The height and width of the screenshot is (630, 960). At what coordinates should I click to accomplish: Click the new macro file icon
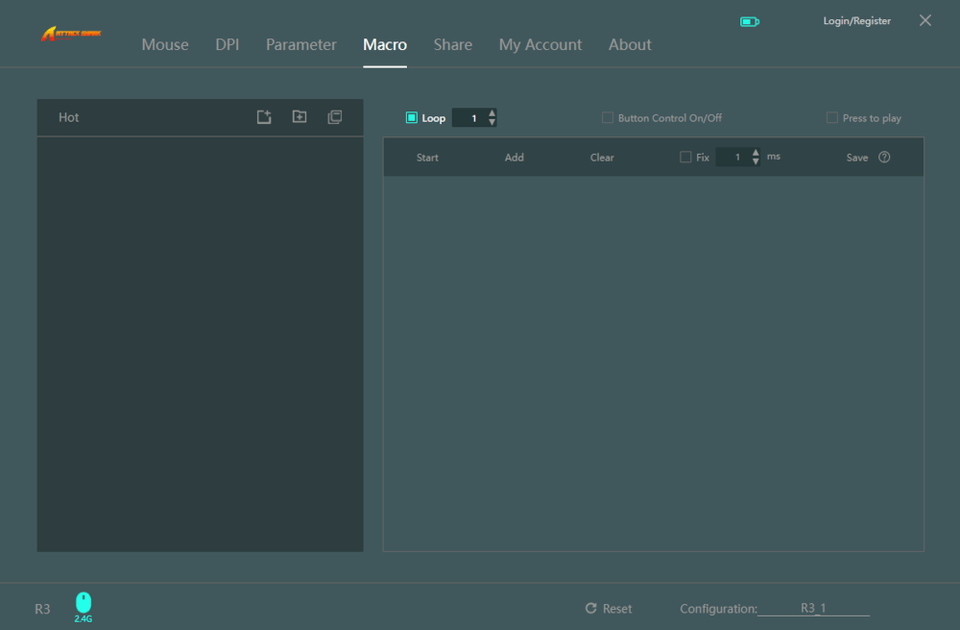[x=264, y=117]
